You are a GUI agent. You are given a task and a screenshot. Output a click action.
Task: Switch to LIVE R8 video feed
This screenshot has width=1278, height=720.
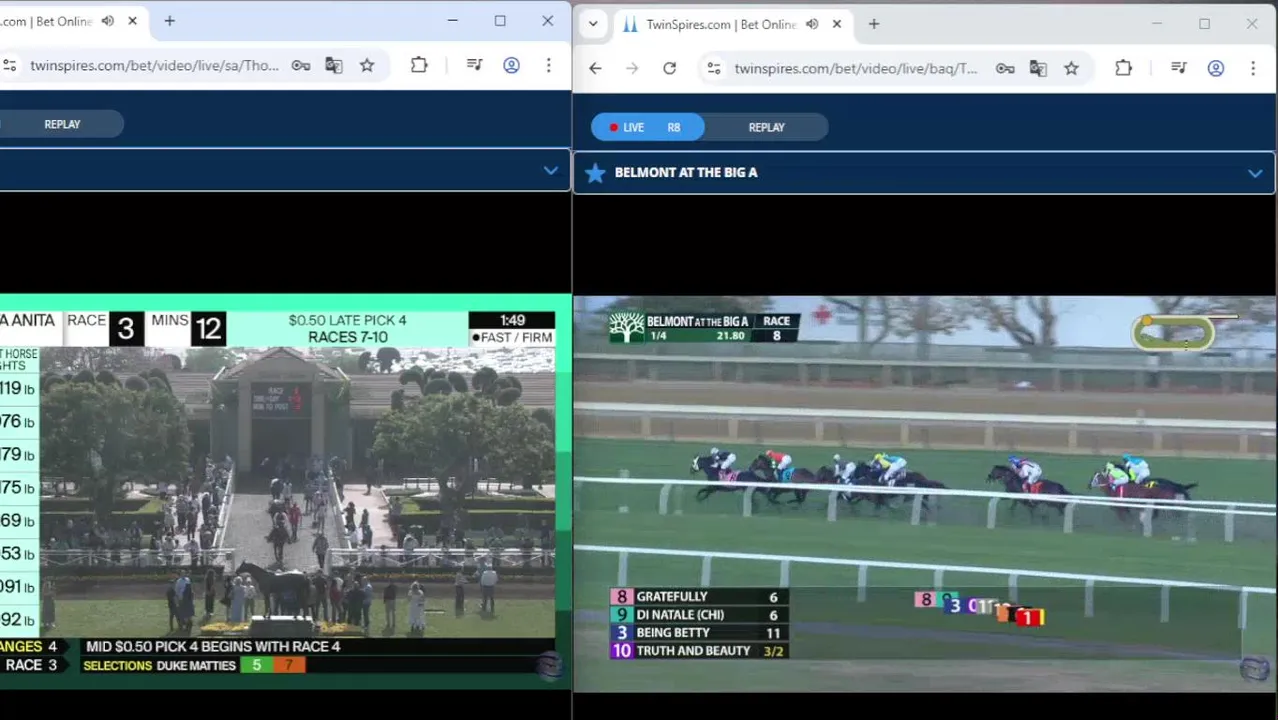pos(647,127)
